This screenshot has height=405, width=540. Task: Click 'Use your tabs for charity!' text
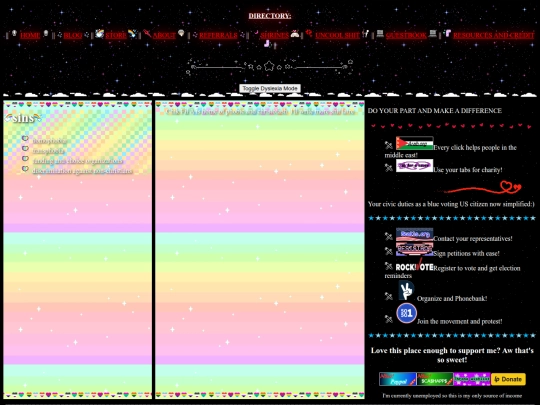pos(468,170)
